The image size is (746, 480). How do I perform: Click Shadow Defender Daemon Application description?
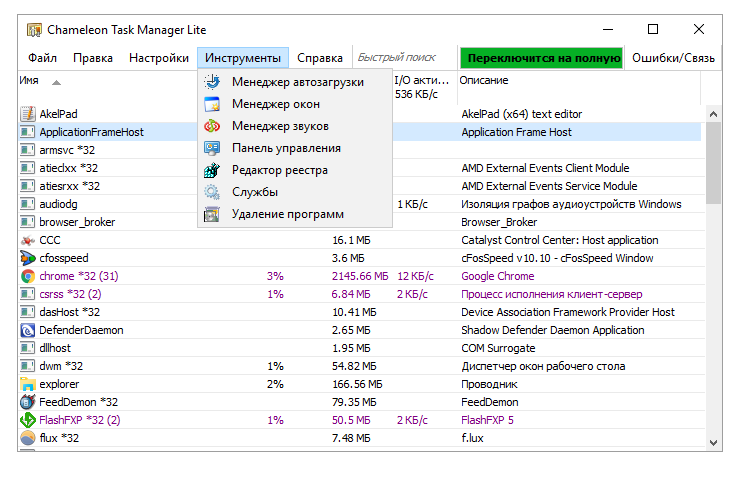(x=553, y=330)
